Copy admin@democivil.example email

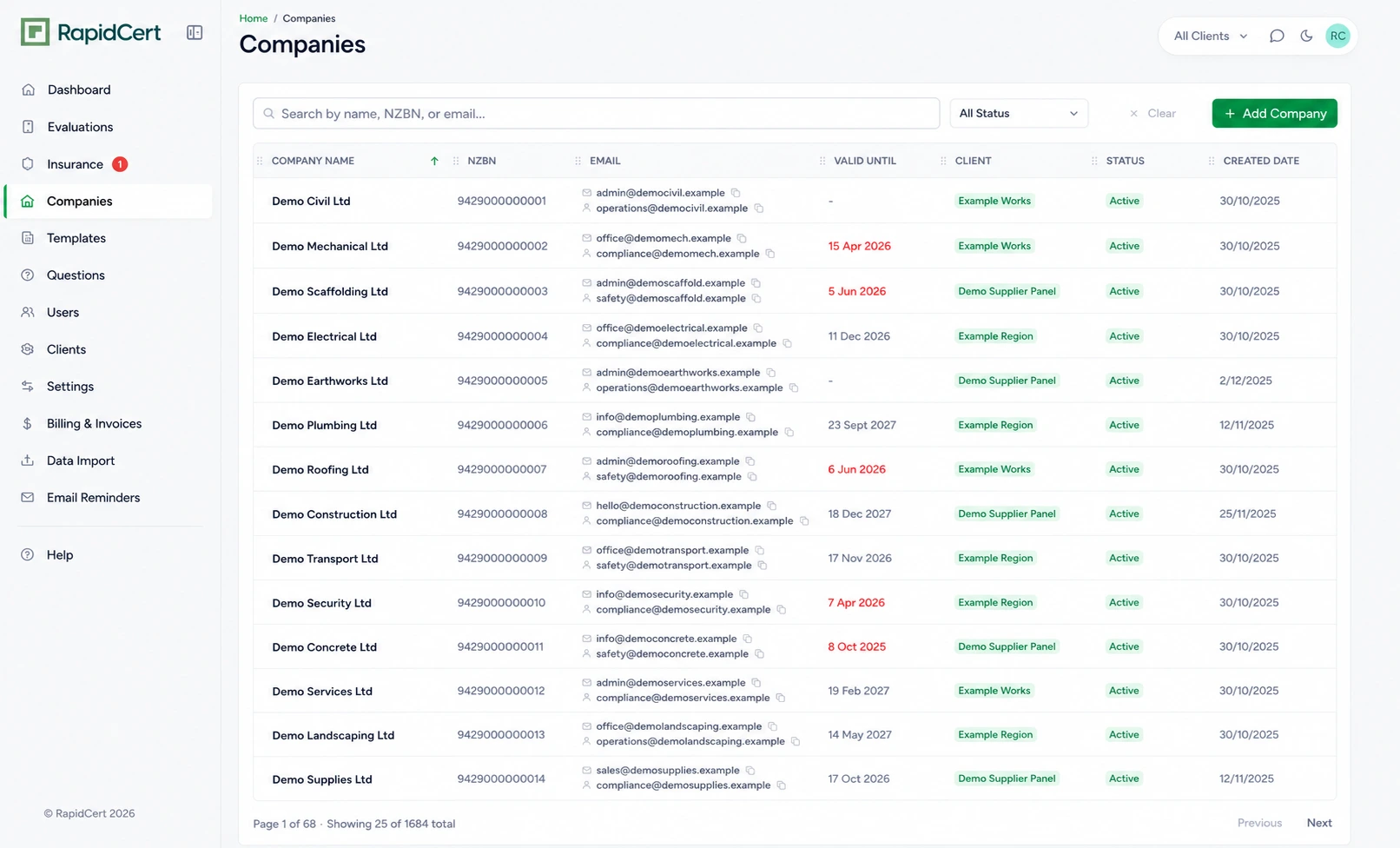[x=736, y=193]
